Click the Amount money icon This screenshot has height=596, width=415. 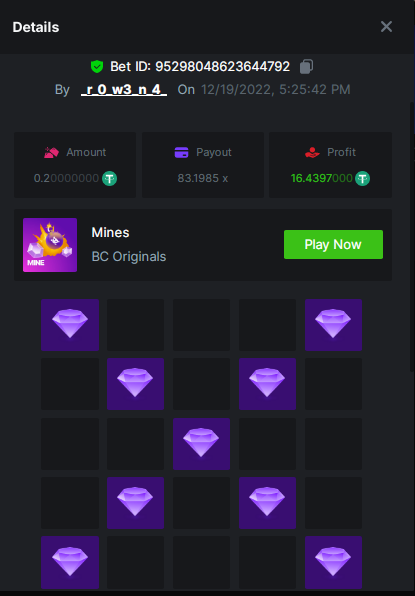click(52, 152)
